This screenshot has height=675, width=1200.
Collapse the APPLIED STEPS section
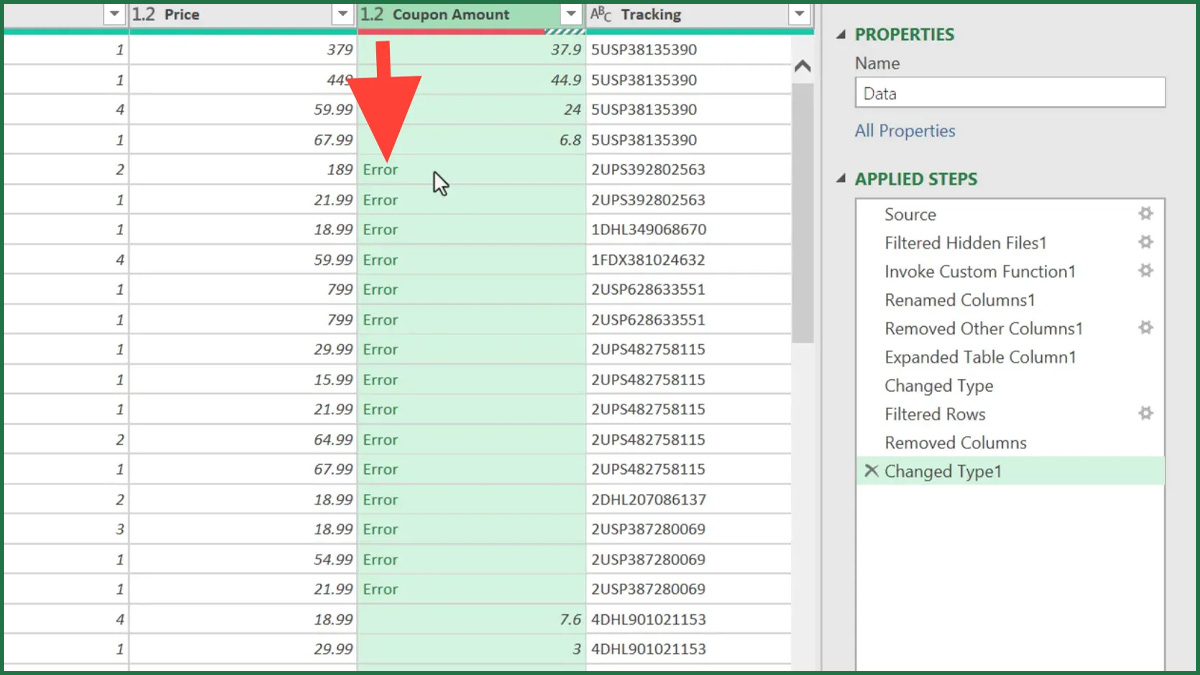tap(841, 180)
